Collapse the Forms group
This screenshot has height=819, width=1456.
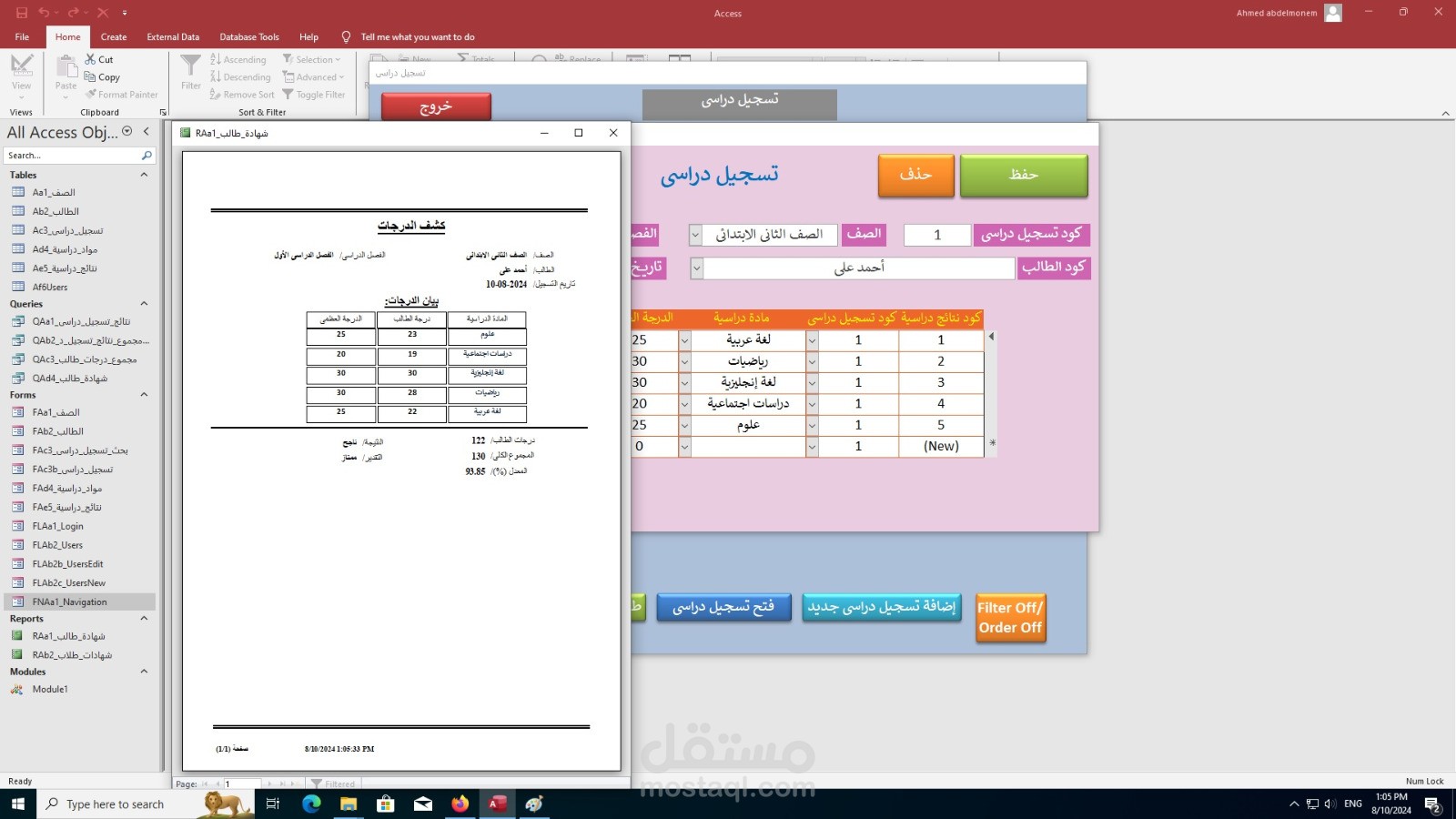144,395
